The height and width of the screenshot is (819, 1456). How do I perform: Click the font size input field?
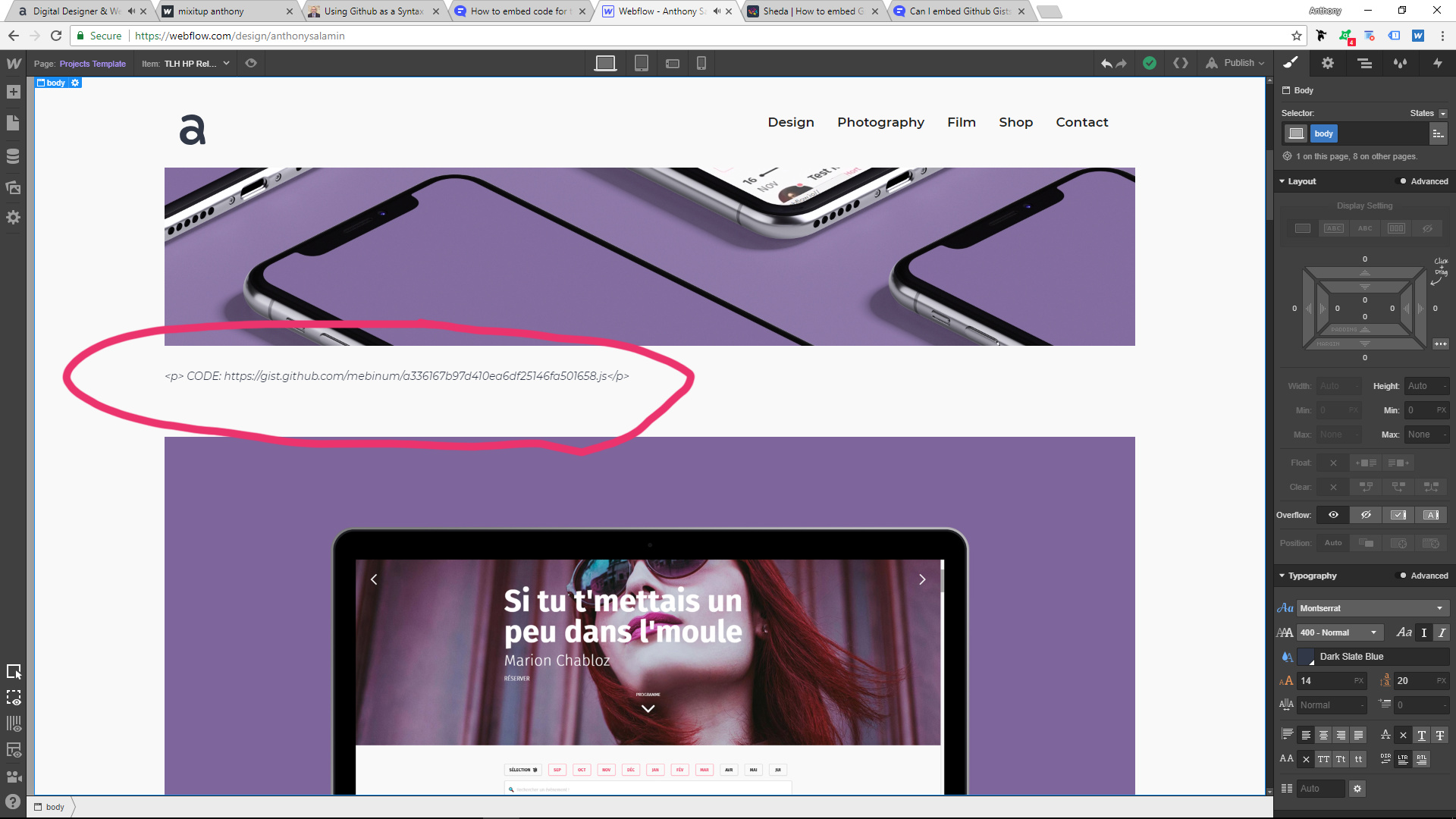tap(1324, 681)
